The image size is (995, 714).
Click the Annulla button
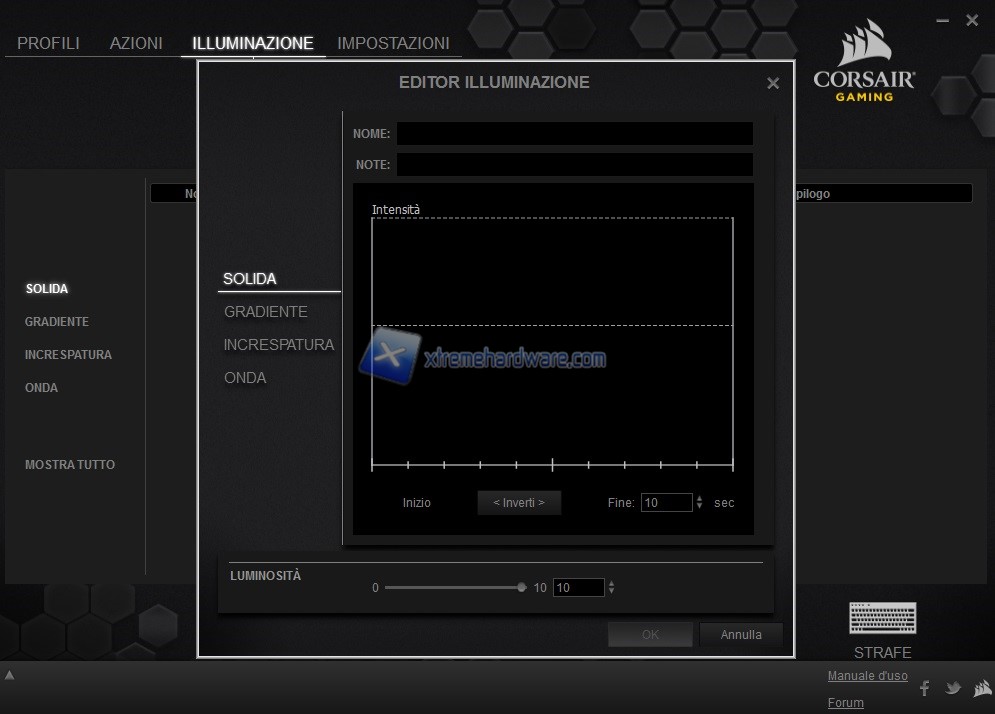pyautogui.click(x=741, y=635)
